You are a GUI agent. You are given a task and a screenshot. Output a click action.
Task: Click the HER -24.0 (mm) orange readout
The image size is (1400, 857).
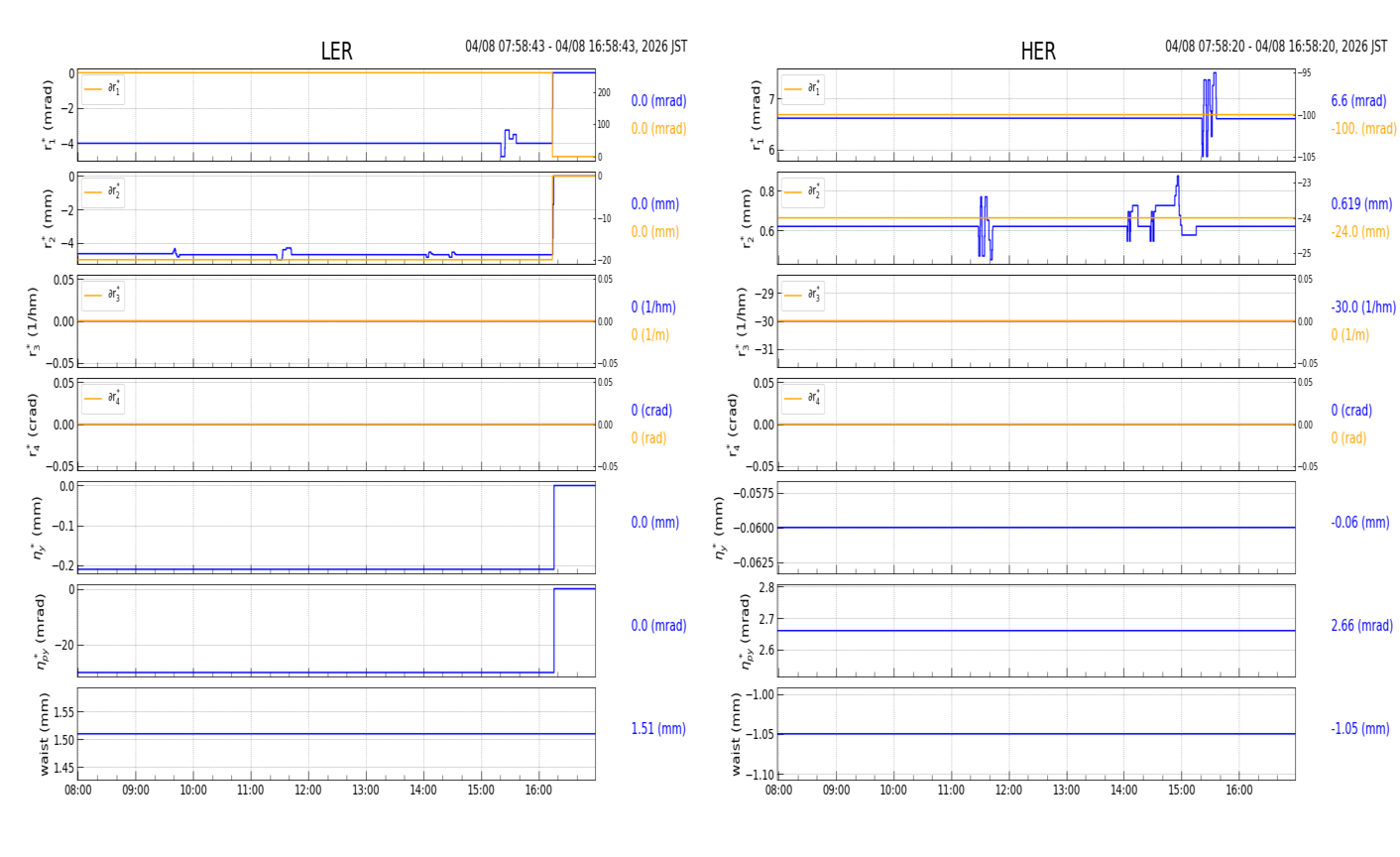[x=1359, y=232]
